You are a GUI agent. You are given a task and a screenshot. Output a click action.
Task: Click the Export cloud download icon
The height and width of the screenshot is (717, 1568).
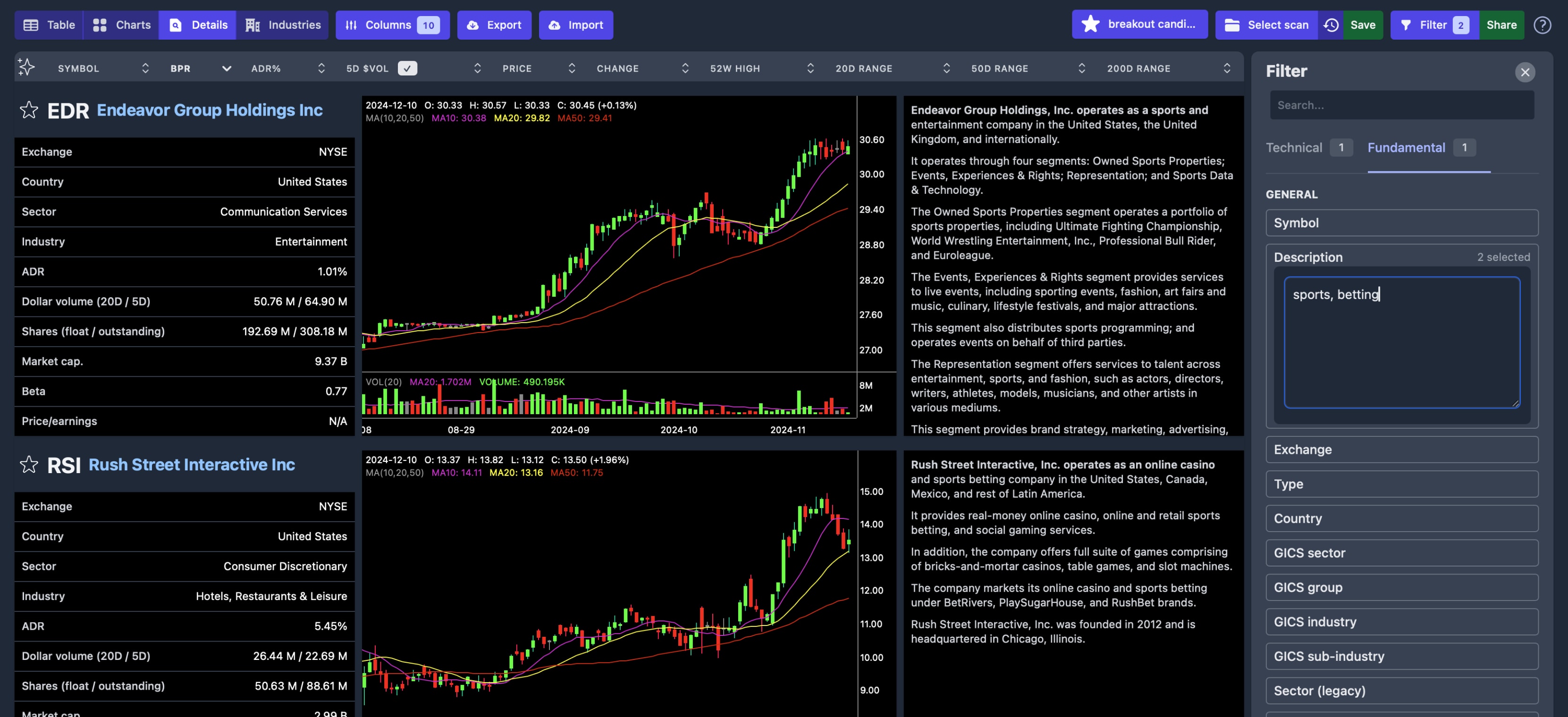tap(472, 25)
